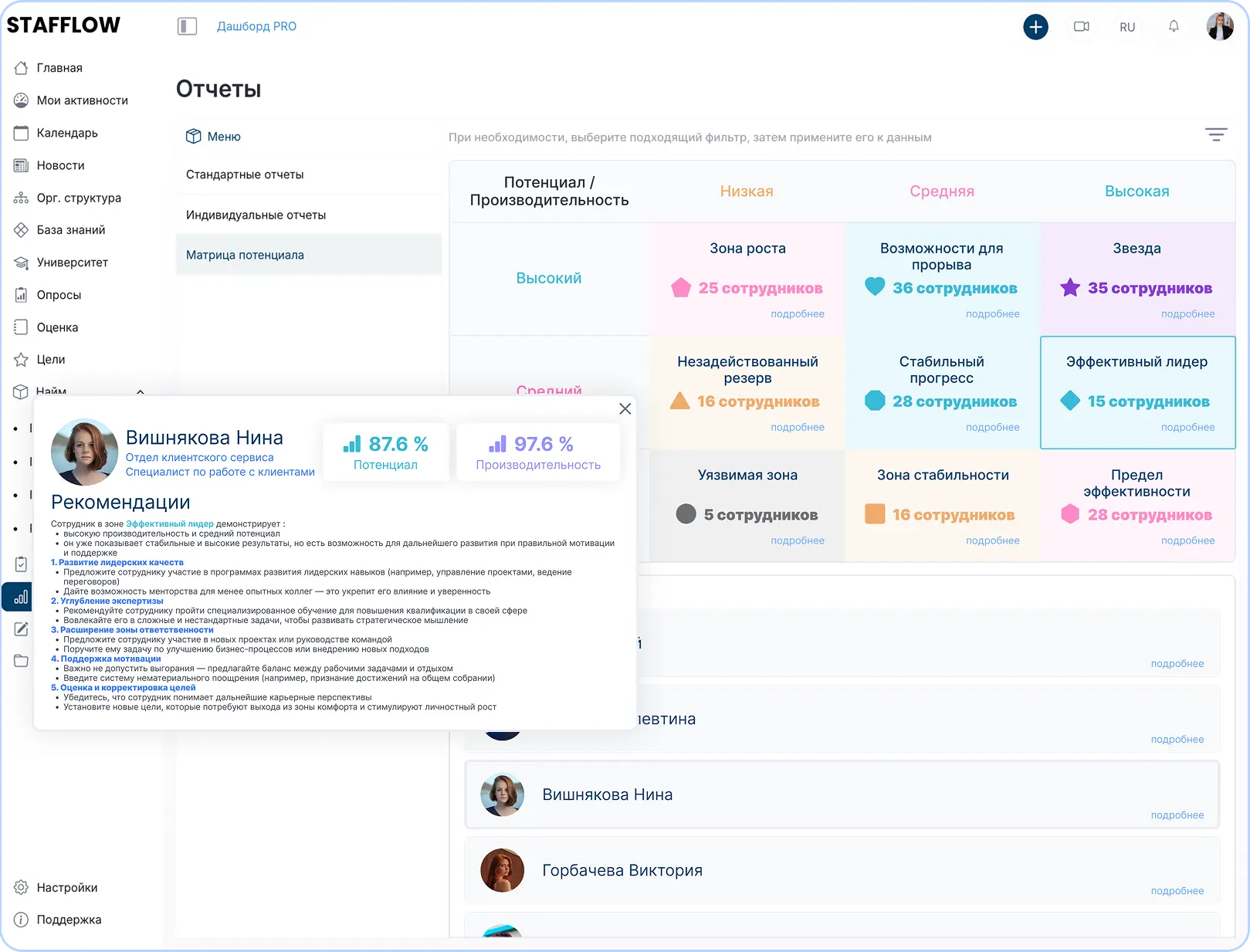Click the clipboard check icon in sidebar
Viewport: 1250px width, 952px height.
tap(21, 564)
